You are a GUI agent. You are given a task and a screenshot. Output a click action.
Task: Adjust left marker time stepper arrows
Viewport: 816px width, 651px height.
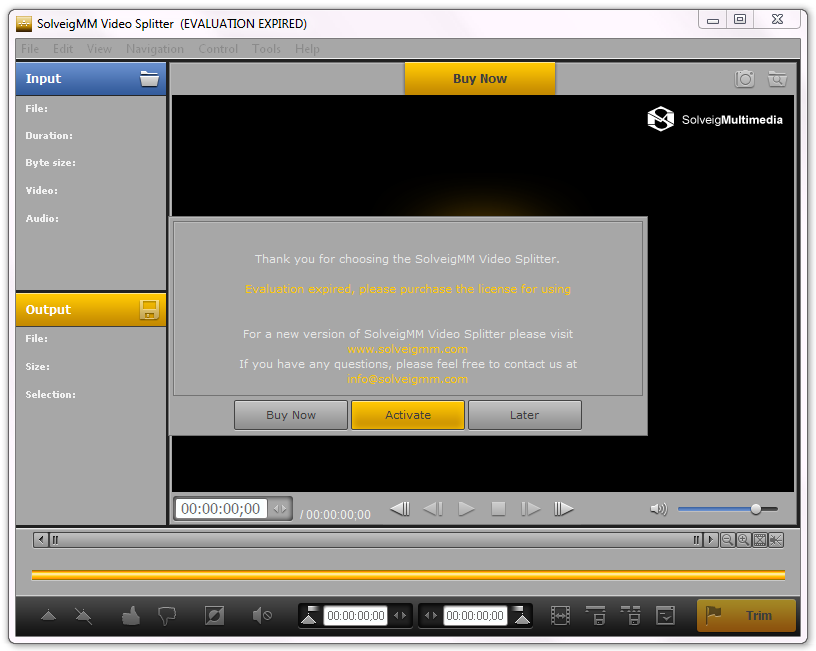click(x=400, y=616)
